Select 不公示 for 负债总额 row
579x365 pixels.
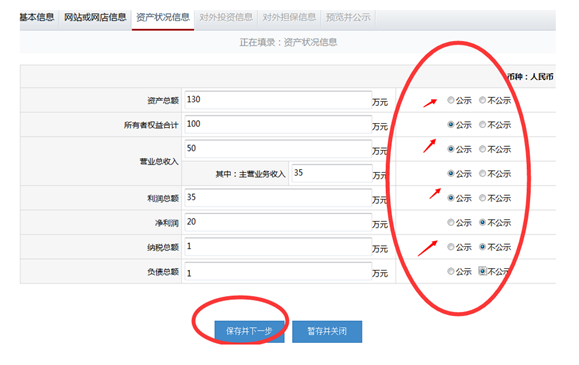(482, 271)
